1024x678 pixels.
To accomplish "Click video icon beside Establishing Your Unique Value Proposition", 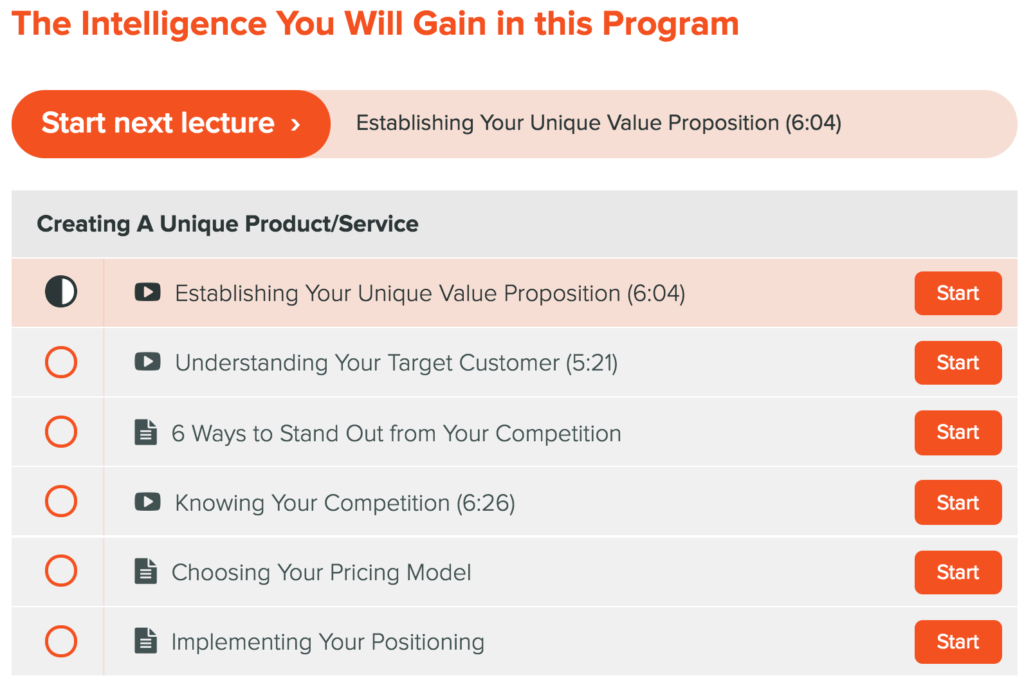I will tap(148, 292).
